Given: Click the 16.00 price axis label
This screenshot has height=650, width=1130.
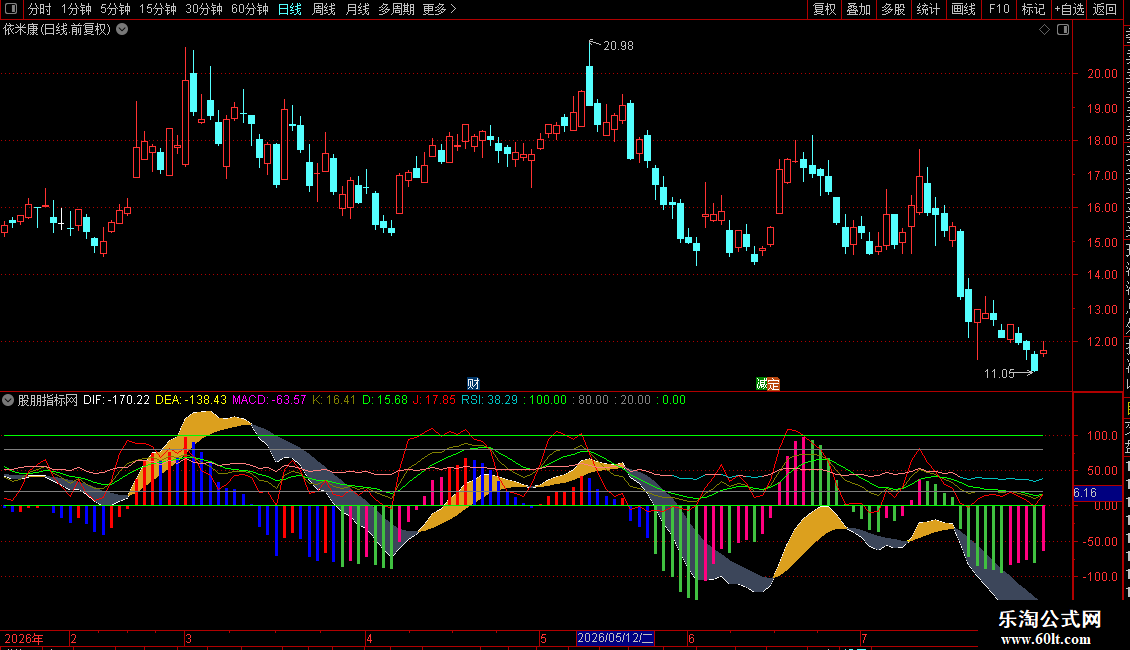Looking at the screenshot, I should (1103, 208).
